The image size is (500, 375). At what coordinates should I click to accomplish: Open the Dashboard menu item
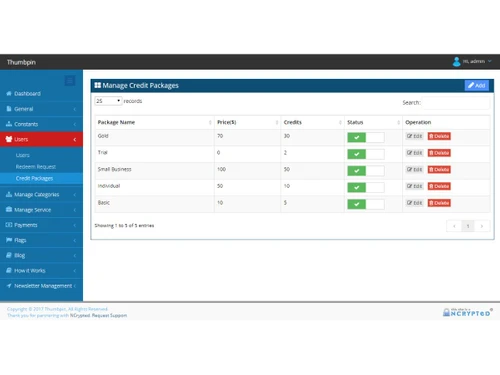[x=41, y=93]
